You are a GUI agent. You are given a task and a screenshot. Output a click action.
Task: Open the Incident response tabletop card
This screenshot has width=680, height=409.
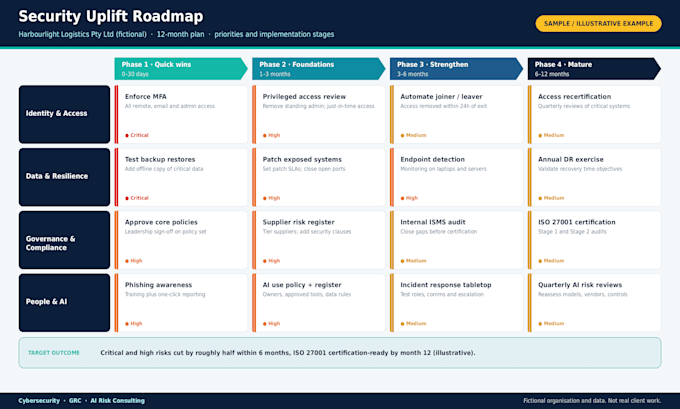[x=456, y=303]
